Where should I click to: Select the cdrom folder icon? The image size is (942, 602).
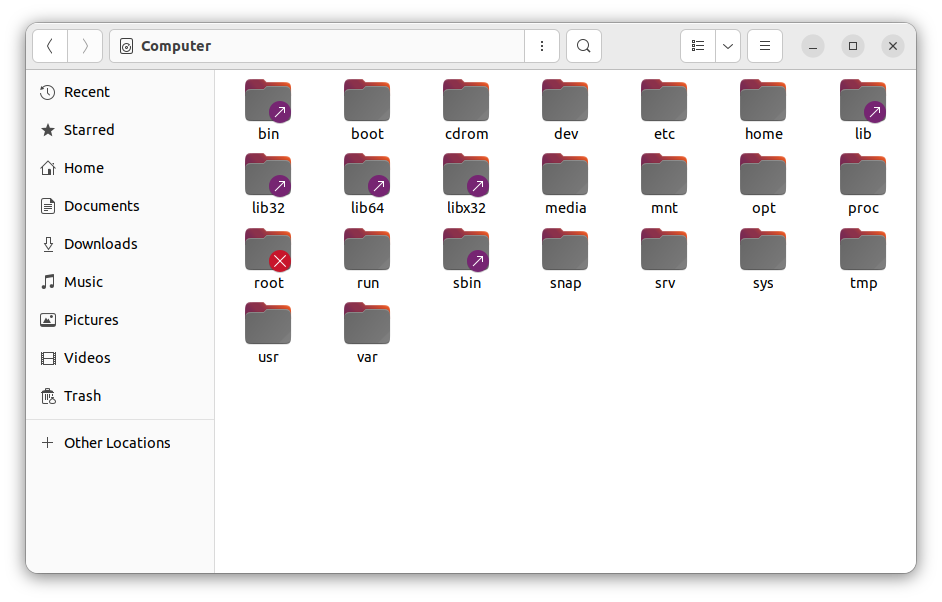tap(466, 100)
